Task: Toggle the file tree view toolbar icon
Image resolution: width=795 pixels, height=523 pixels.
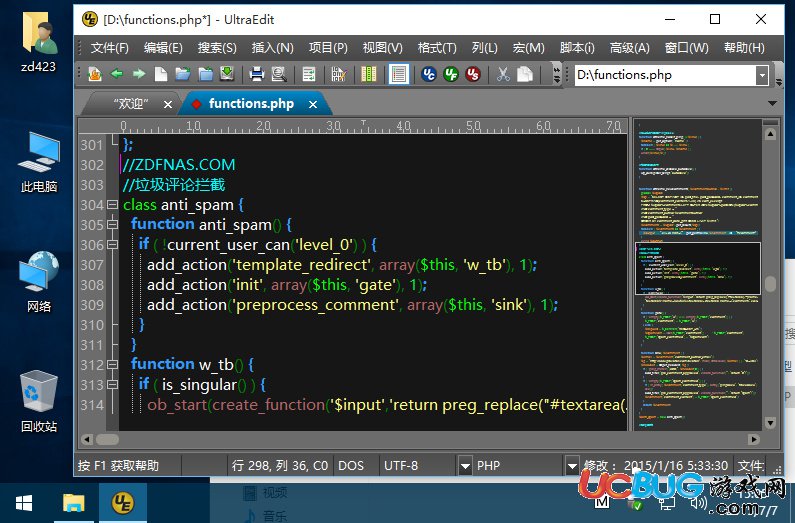Action: 94,74
